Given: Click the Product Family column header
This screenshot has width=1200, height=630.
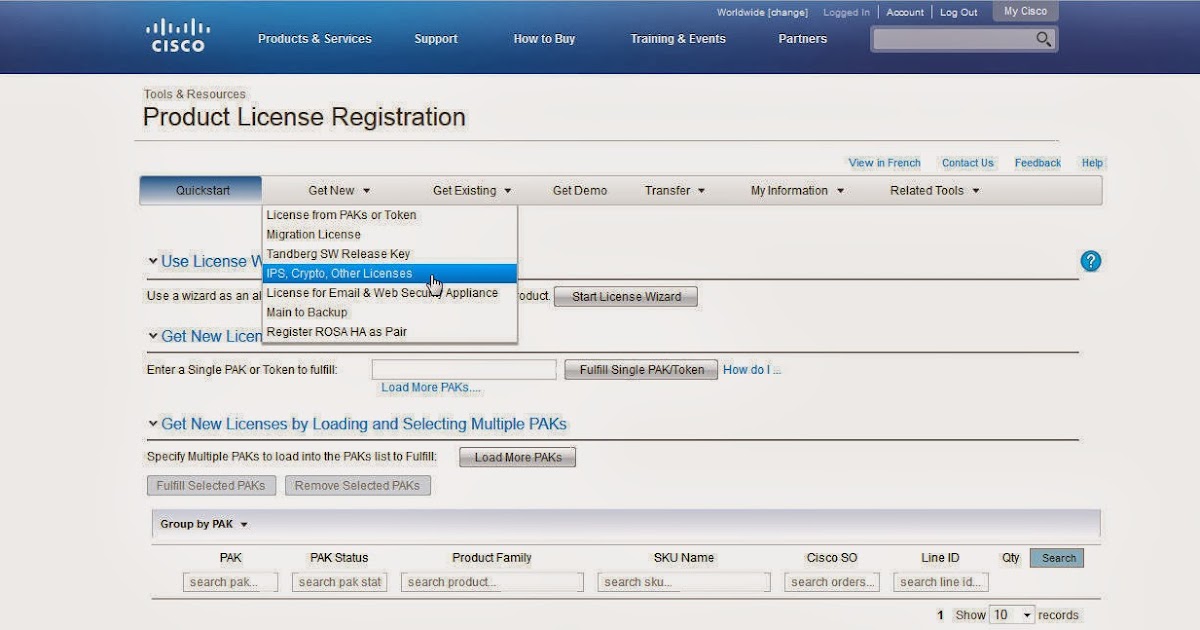Looking at the screenshot, I should click(492, 558).
